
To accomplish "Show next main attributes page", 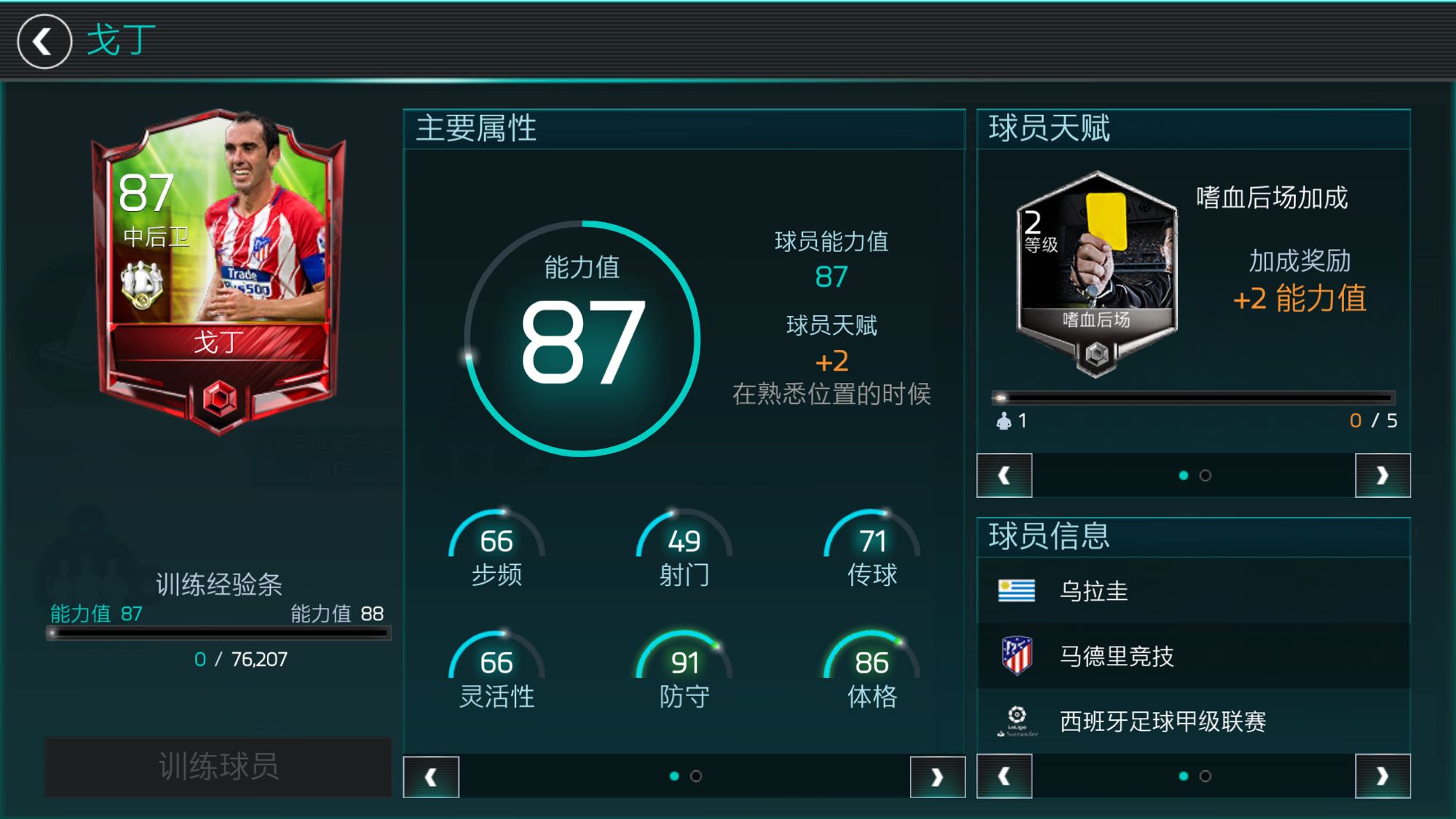I will click(x=938, y=777).
